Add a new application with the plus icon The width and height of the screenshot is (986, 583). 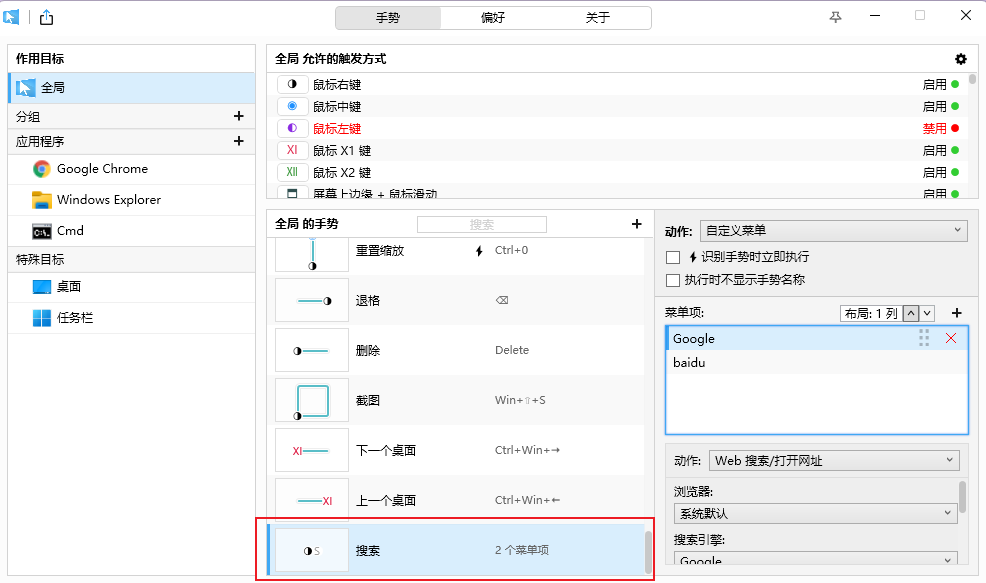point(238,141)
